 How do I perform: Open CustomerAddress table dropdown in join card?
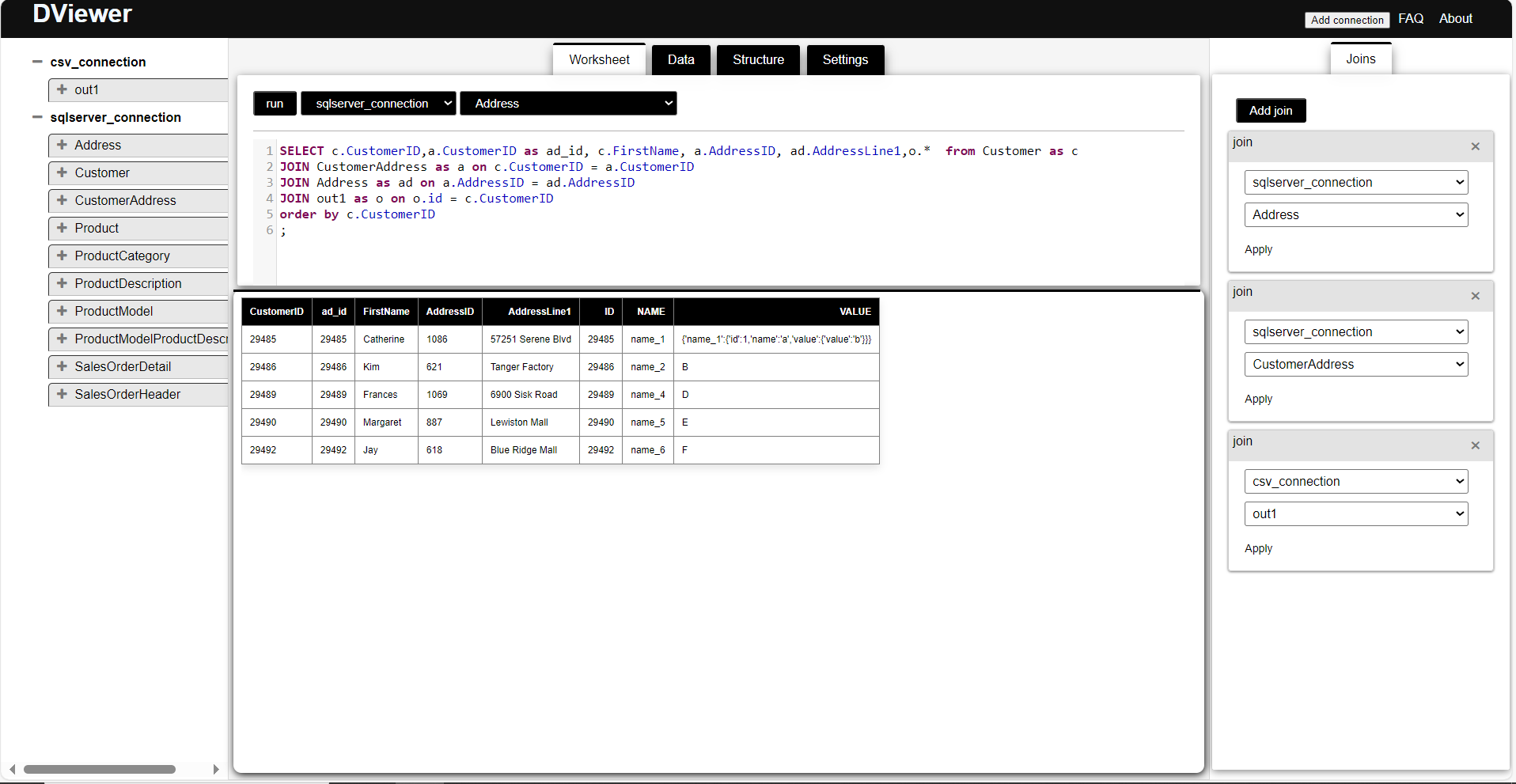tap(1356, 364)
